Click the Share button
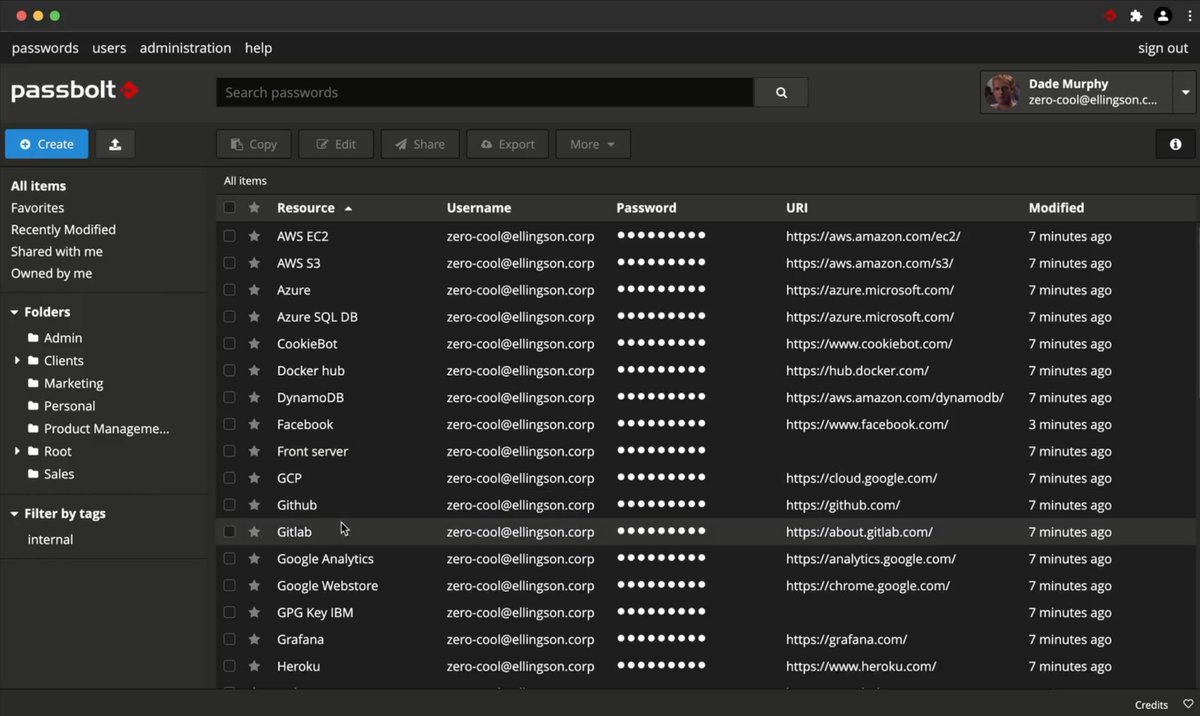The height and width of the screenshot is (716, 1200). (x=420, y=144)
